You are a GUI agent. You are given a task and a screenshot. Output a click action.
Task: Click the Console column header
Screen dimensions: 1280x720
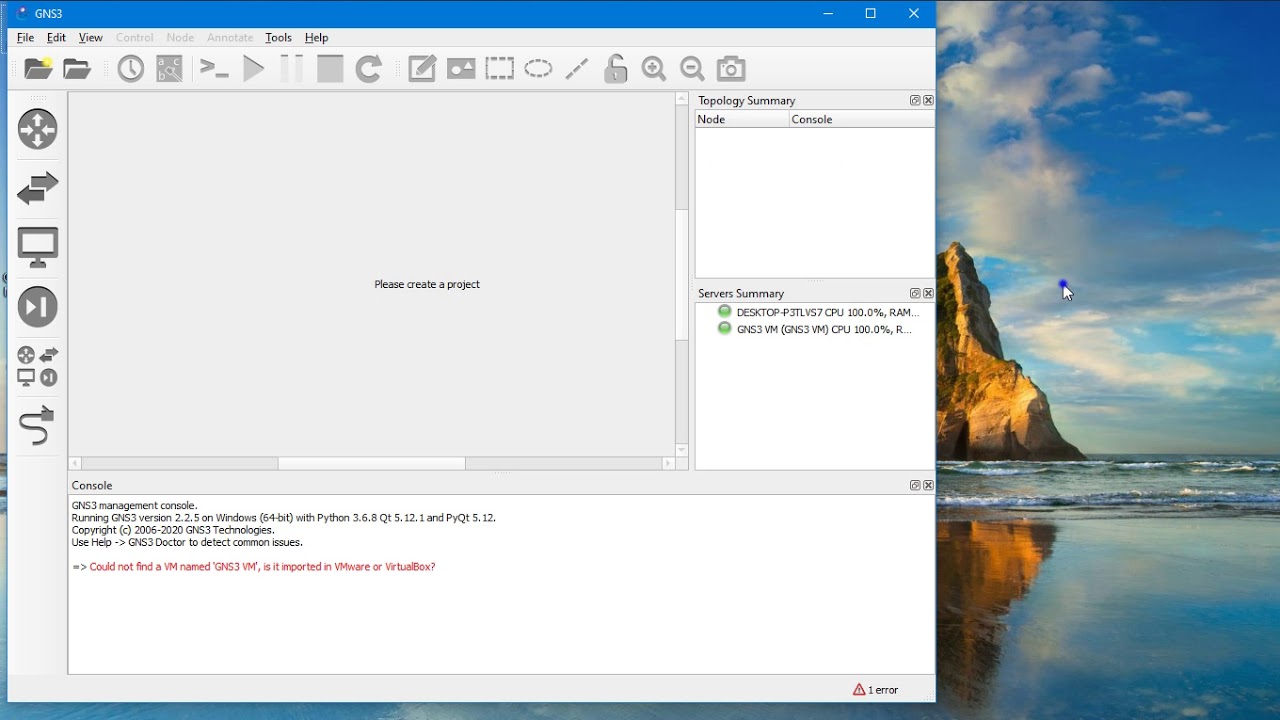point(861,119)
